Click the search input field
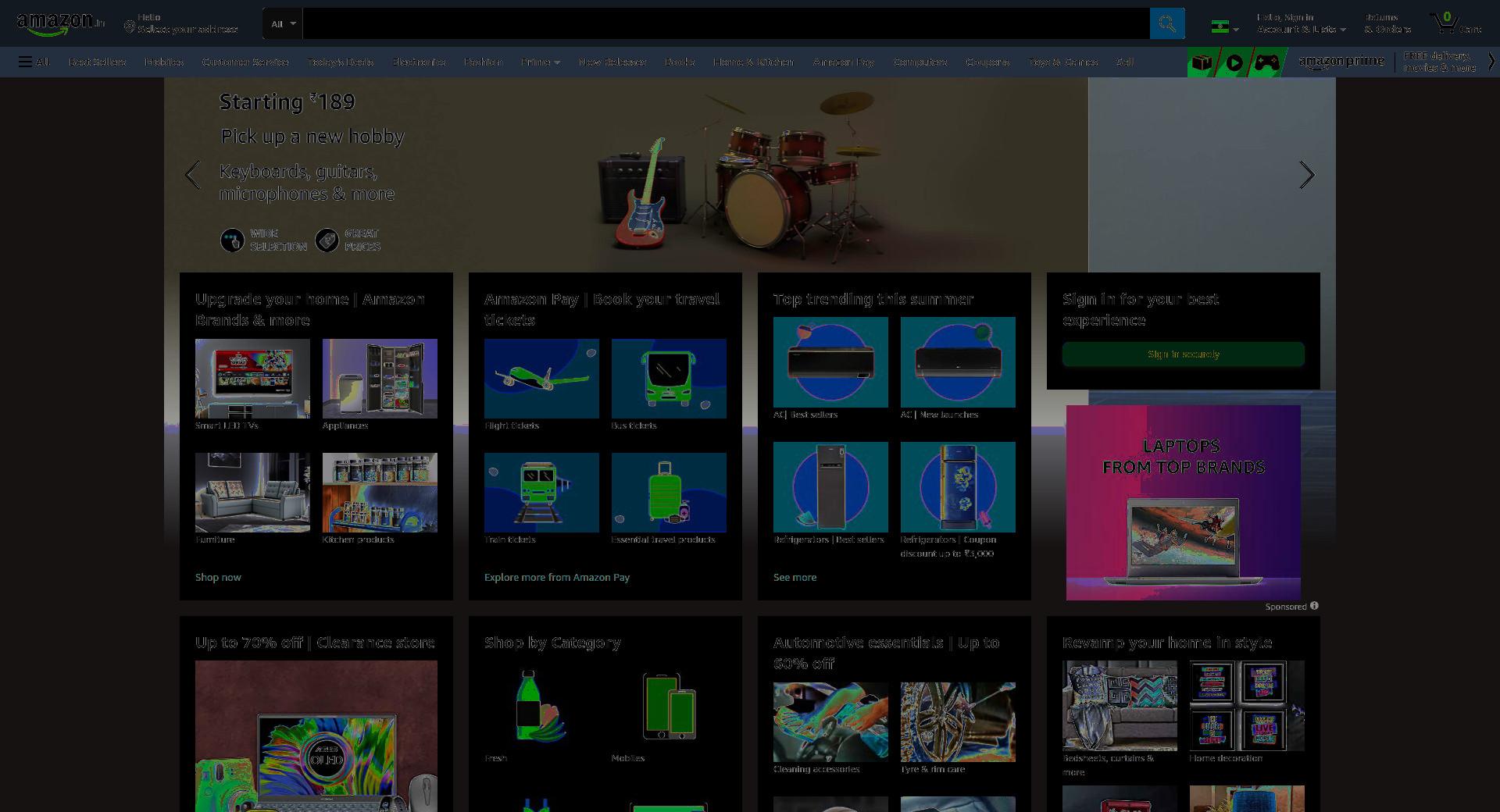Screen dimensions: 1500x812 (x=726, y=23)
